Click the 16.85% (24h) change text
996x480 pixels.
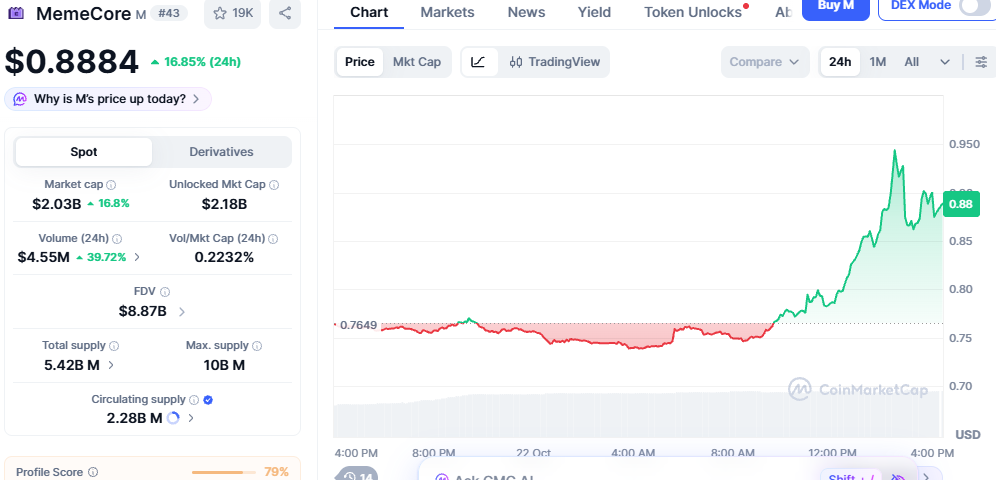[x=203, y=62]
